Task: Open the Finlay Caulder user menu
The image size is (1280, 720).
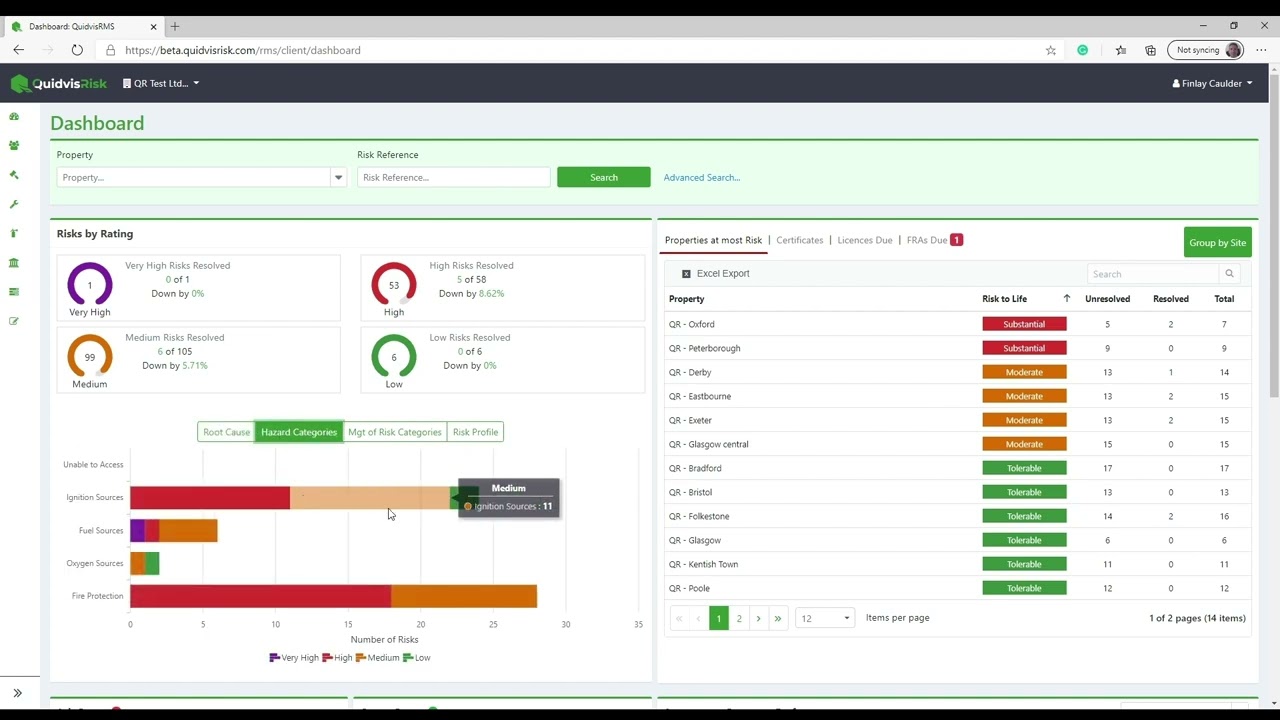Action: [1212, 84]
